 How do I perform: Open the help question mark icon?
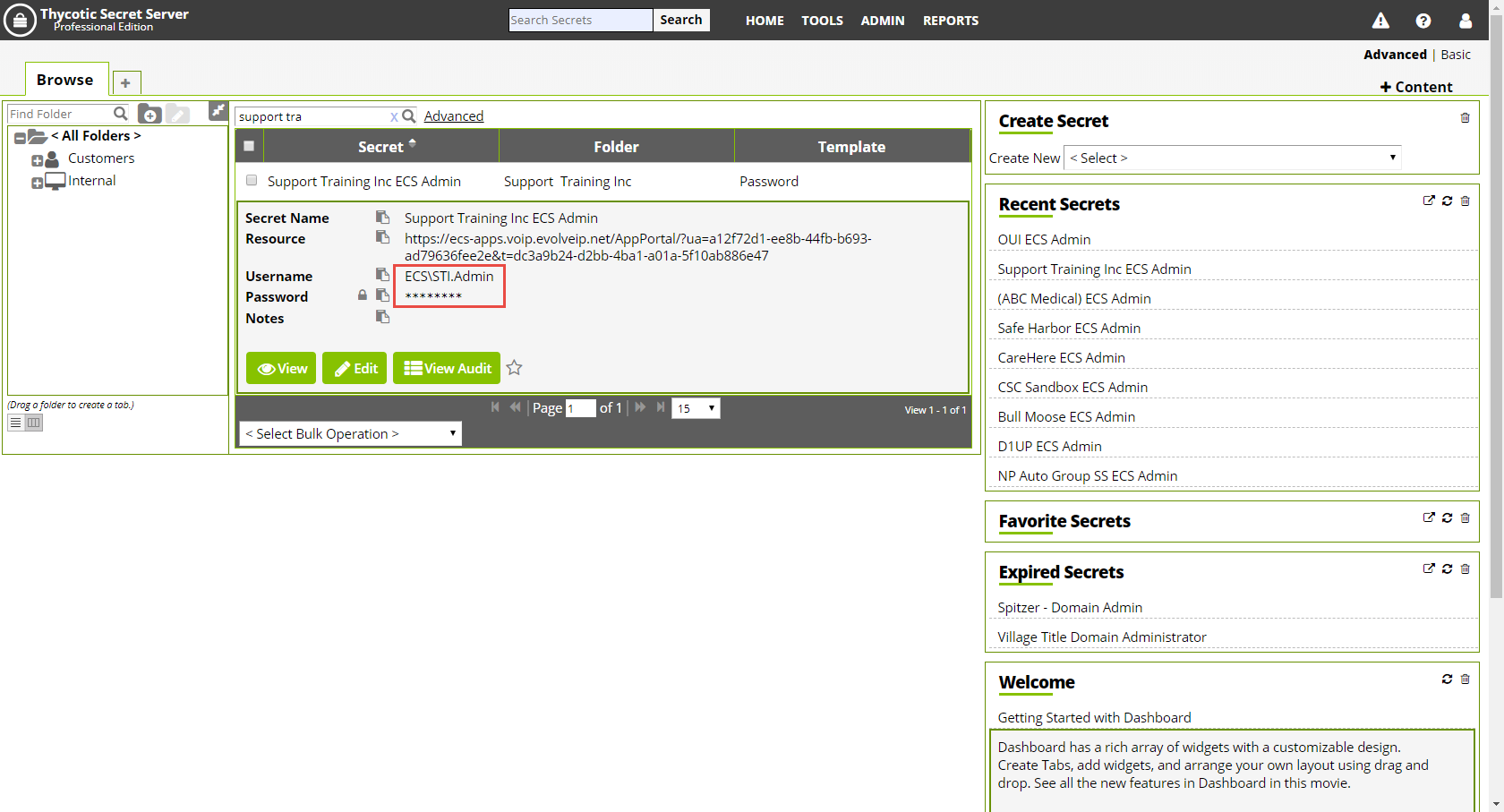click(x=1423, y=21)
